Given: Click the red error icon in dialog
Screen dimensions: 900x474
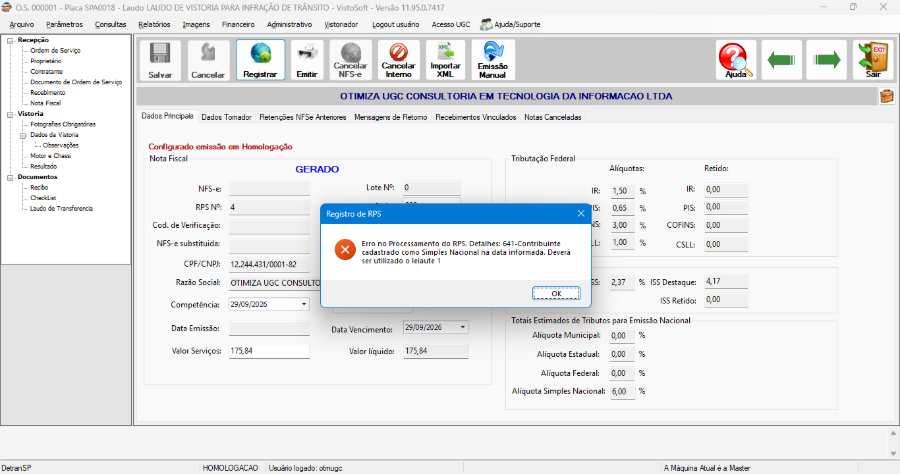Looking at the screenshot, I should [x=345, y=250].
